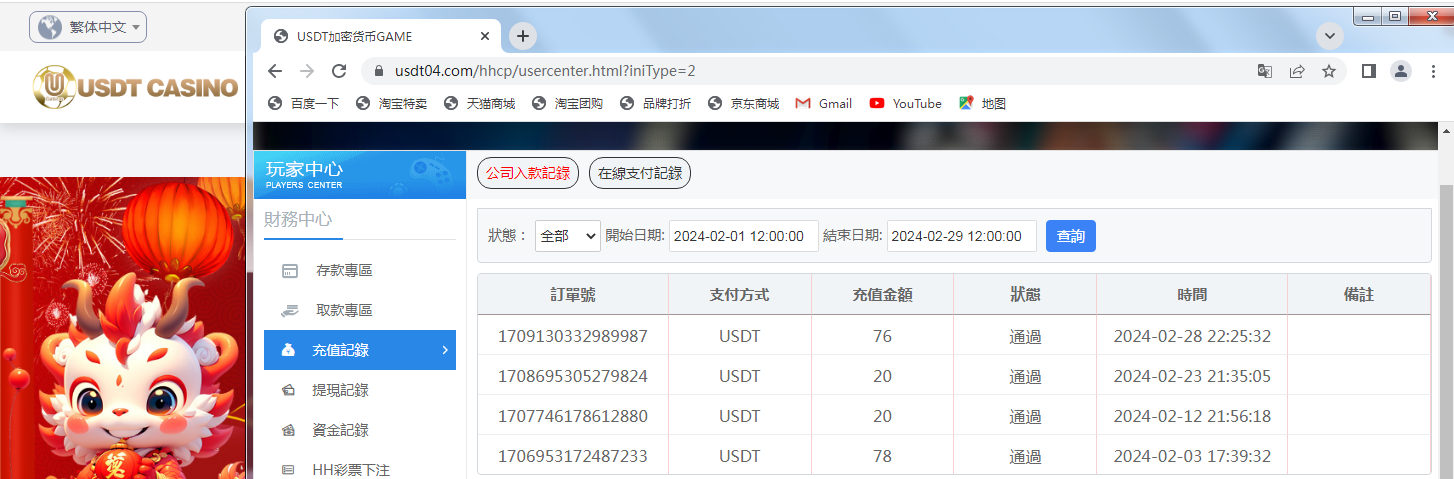Switch to 公司入款記錄 tab
The image size is (1454, 479).
(x=527, y=173)
